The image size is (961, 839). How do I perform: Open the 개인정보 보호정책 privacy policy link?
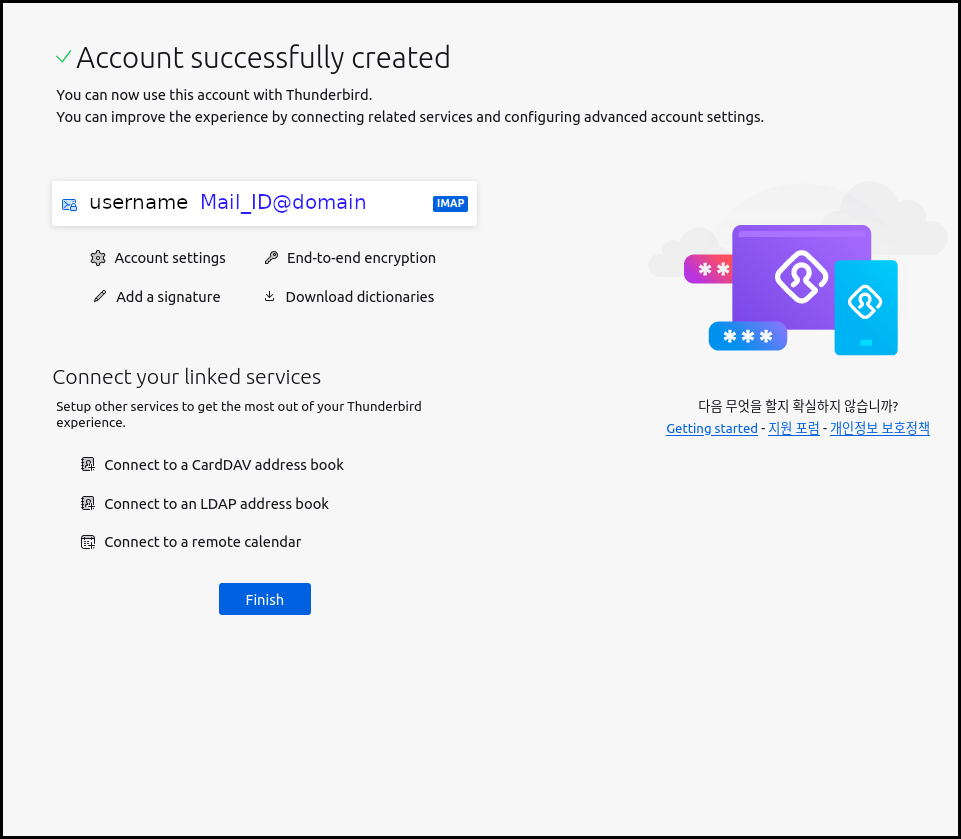point(879,428)
